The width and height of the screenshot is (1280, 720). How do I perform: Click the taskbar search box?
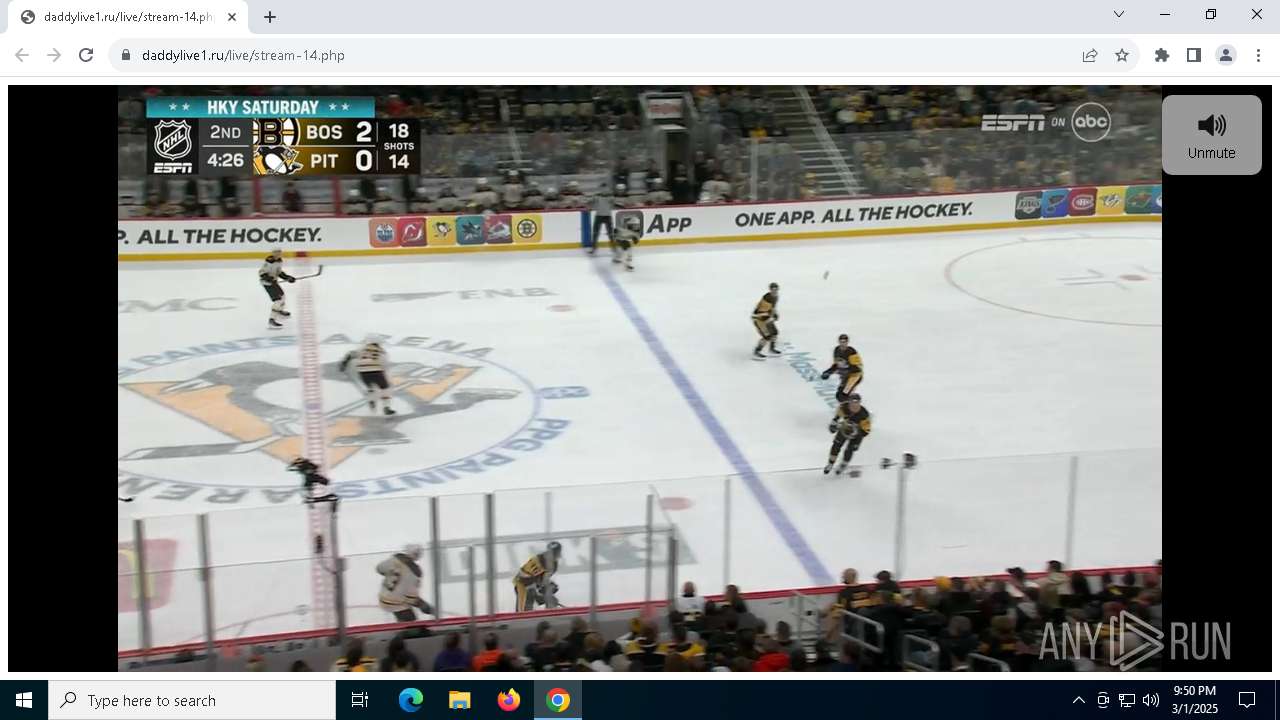192,700
